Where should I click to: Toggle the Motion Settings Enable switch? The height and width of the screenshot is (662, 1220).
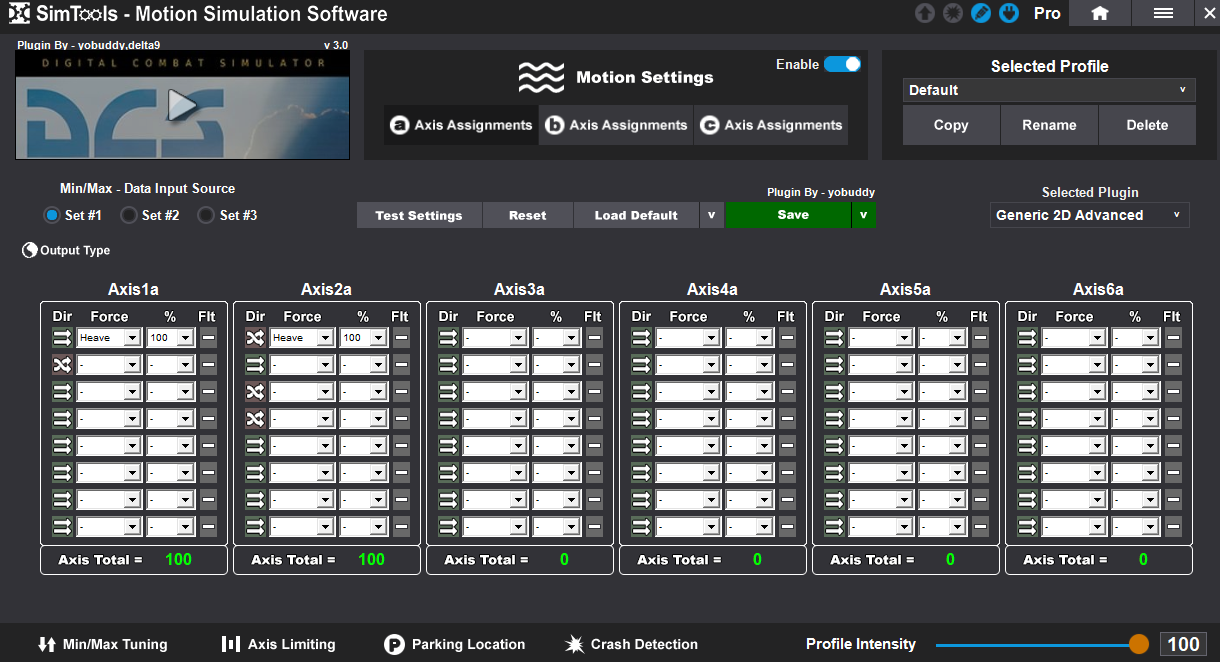click(x=842, y=64)
